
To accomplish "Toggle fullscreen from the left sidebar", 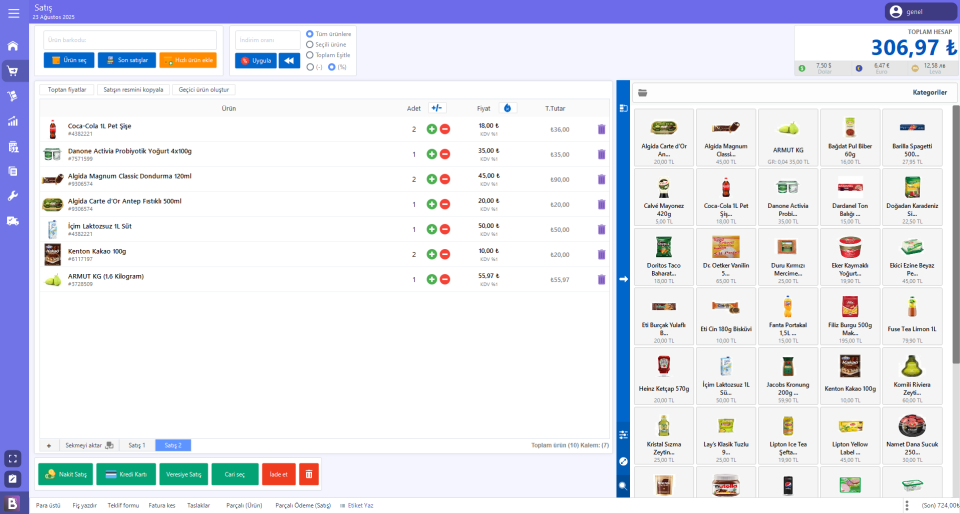I will pyautogui.click(x=13, y=458).
